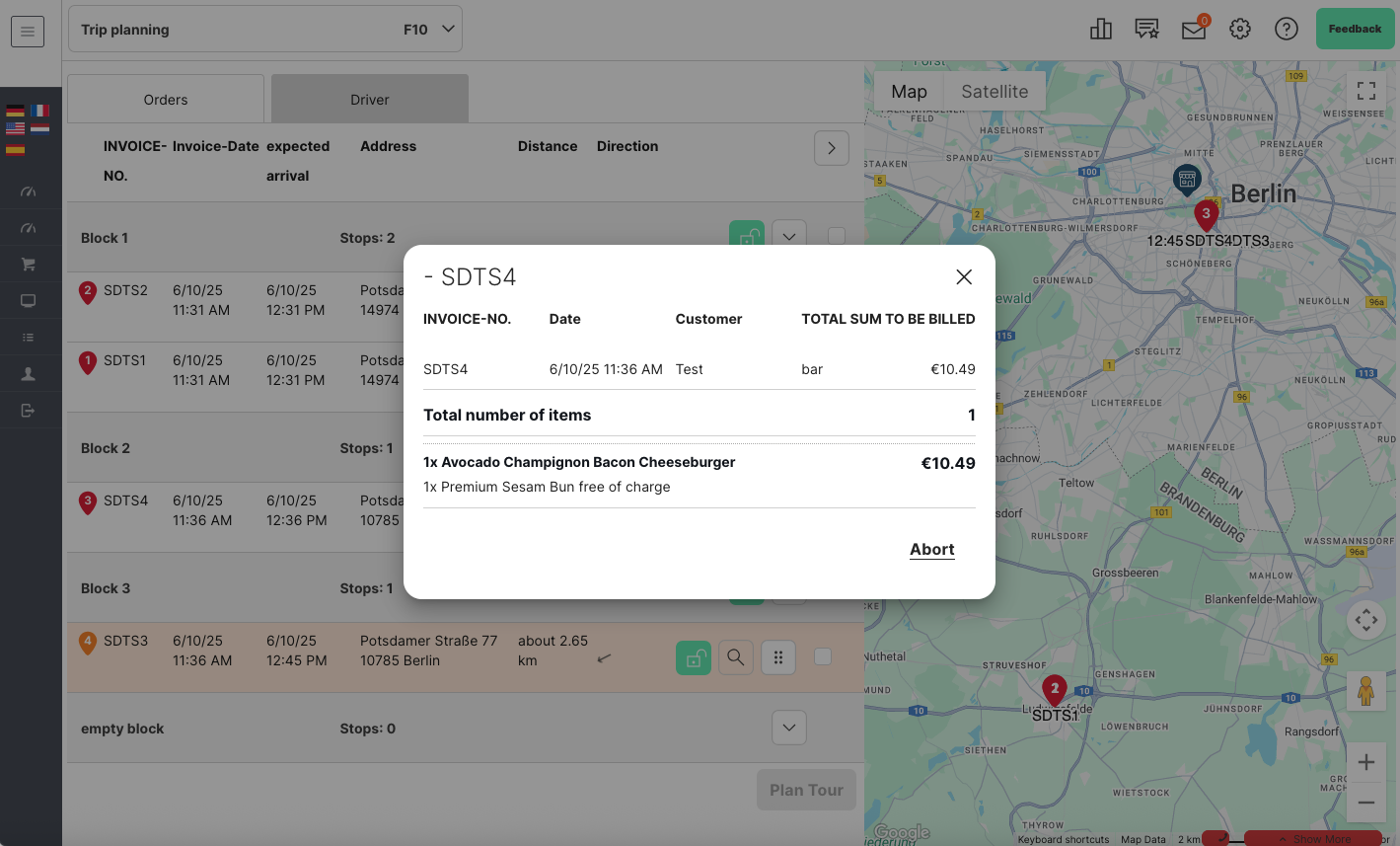Open the first dashboard gauge sidebar icon
This screenshot has width=1400, height=846.
point(28,192)
